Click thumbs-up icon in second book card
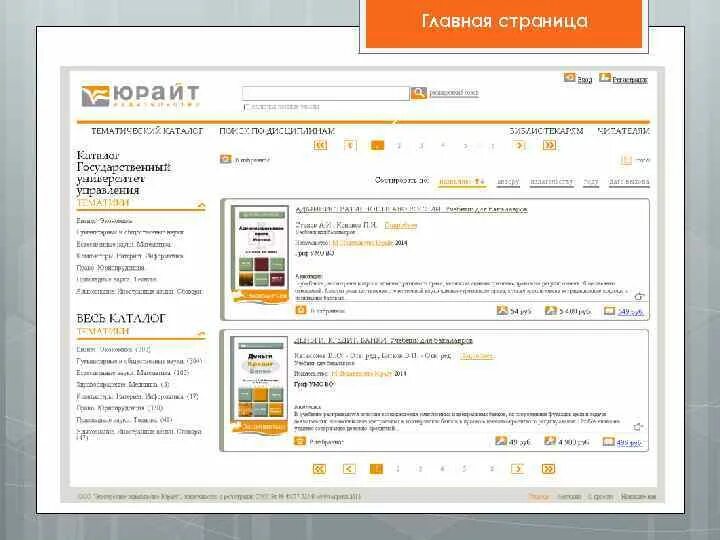Image resolution: width=720 pixels, height=540 pixels. pos(638,427)
